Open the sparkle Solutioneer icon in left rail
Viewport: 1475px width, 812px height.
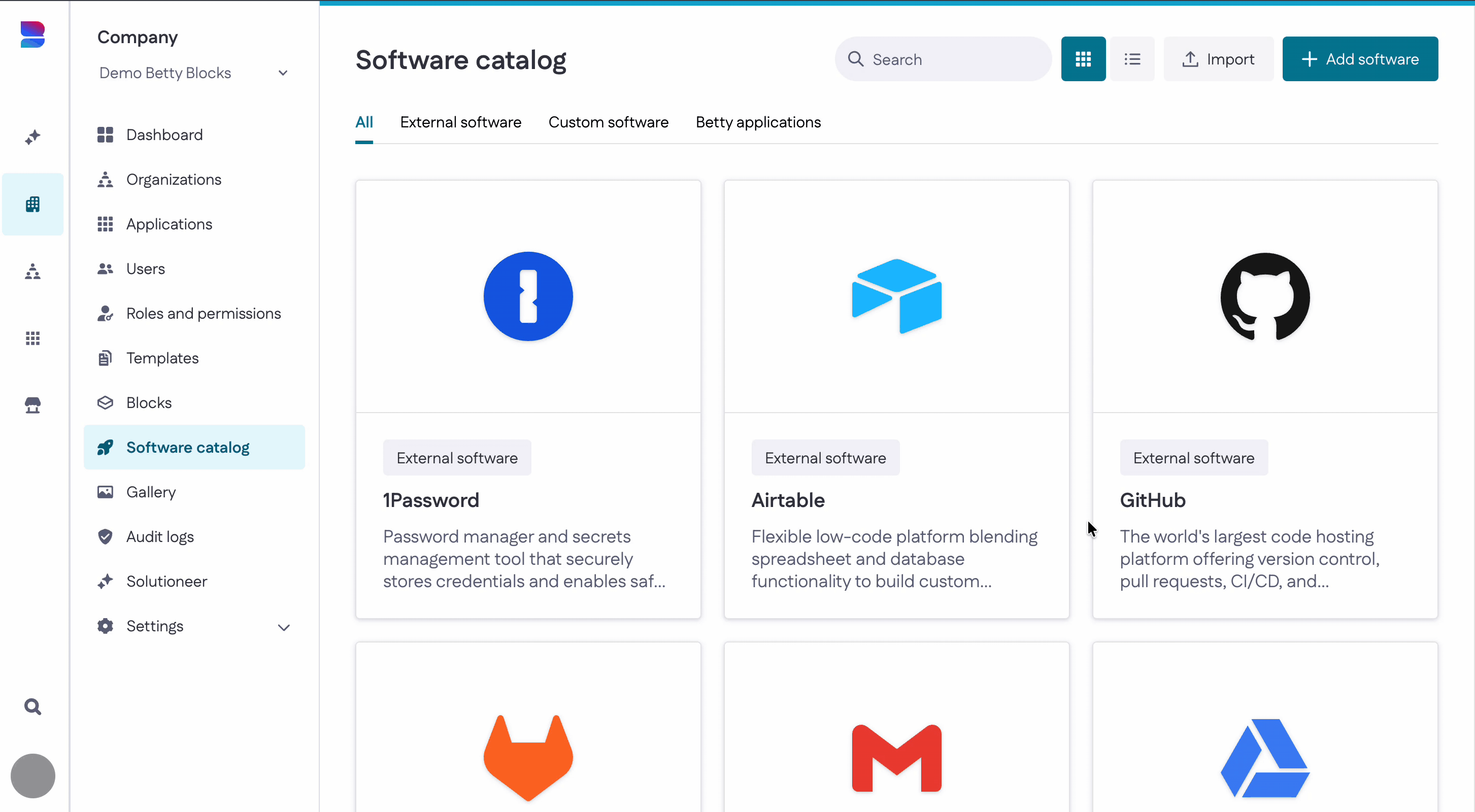click(32, 137)
